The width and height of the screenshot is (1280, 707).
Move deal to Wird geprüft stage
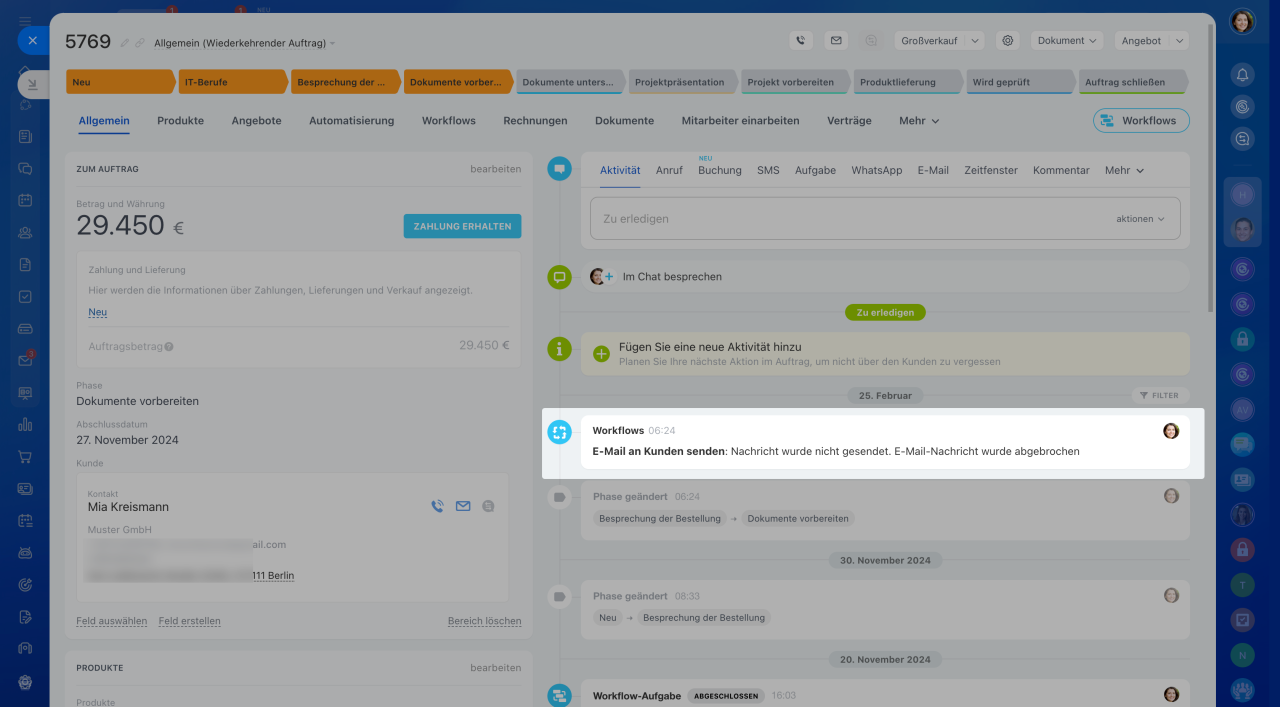[x=1020, y=82]
